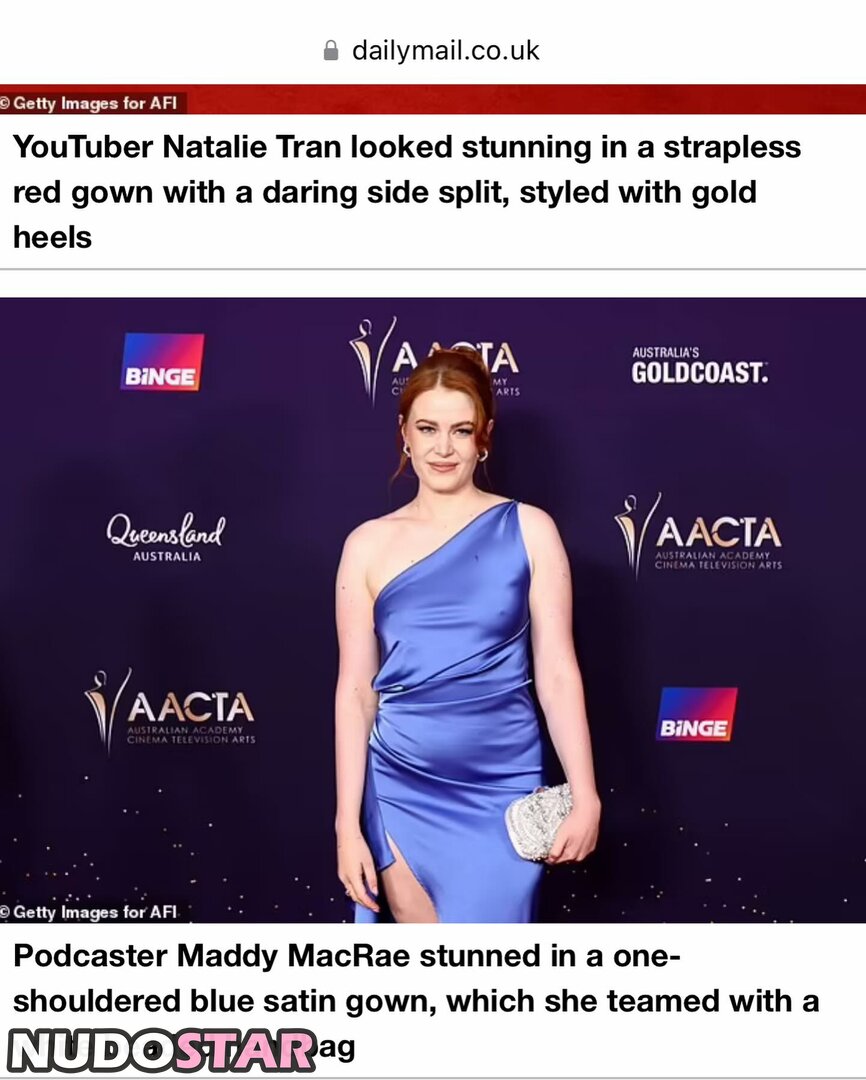866x1080 pixels.
Task: Click the red banner strip above the caption
Action: [433, 98]
